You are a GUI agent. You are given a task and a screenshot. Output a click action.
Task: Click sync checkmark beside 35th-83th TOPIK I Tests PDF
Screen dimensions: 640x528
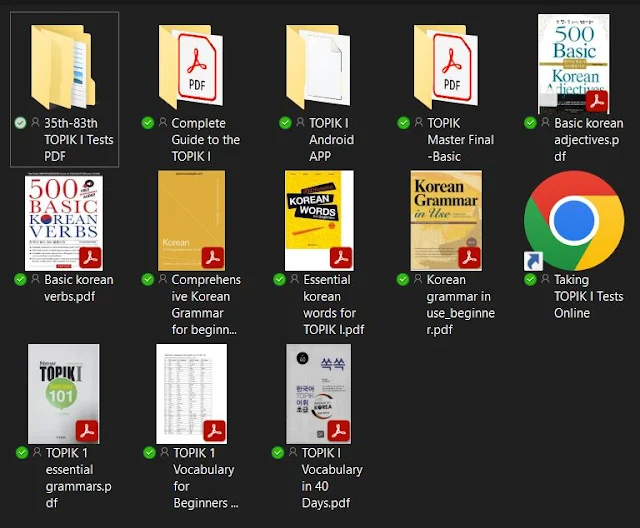coord(20,123)
